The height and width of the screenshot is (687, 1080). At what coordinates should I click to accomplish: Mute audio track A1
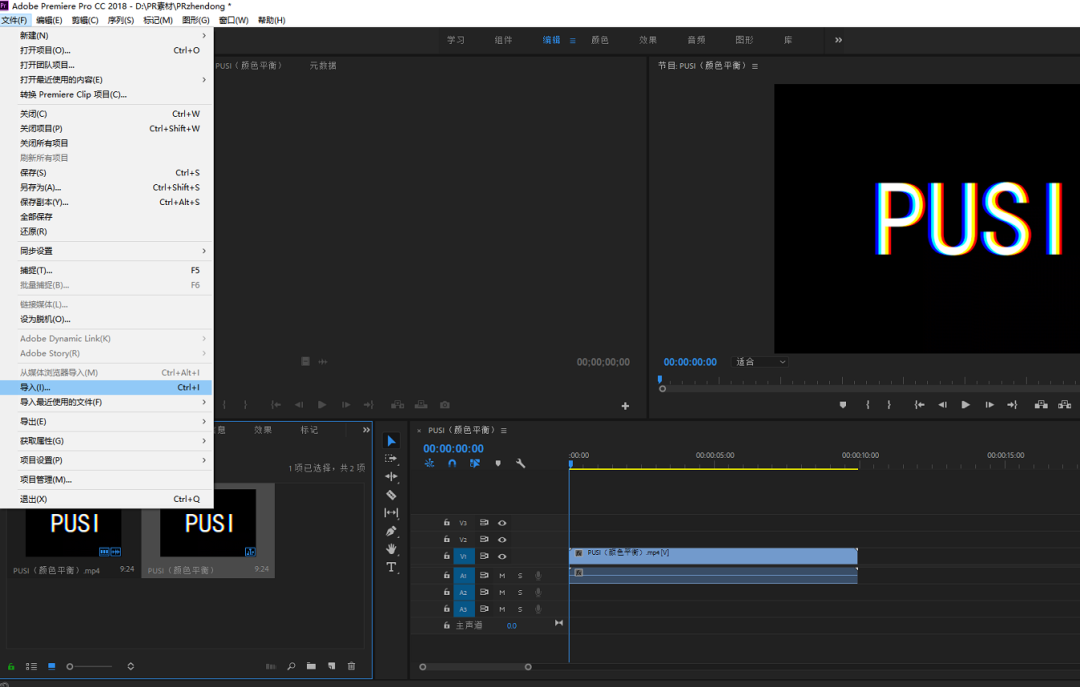click(502, 575)
